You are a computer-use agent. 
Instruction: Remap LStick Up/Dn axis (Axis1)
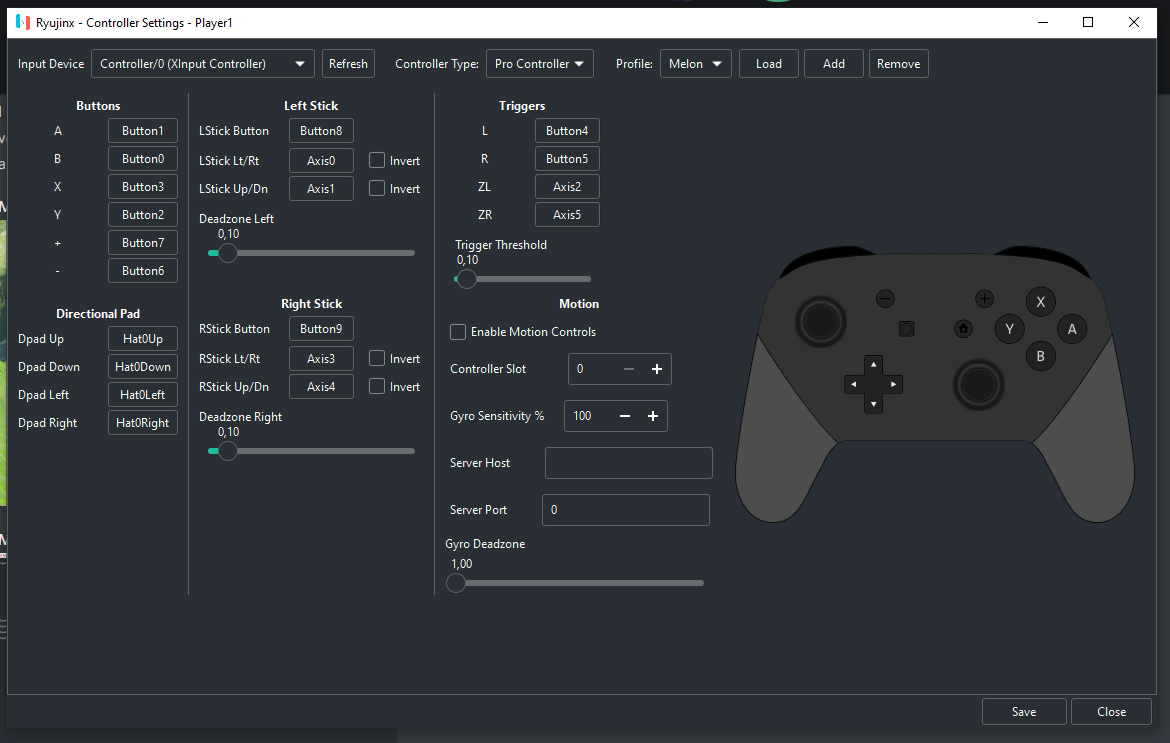tap(321, 189)
